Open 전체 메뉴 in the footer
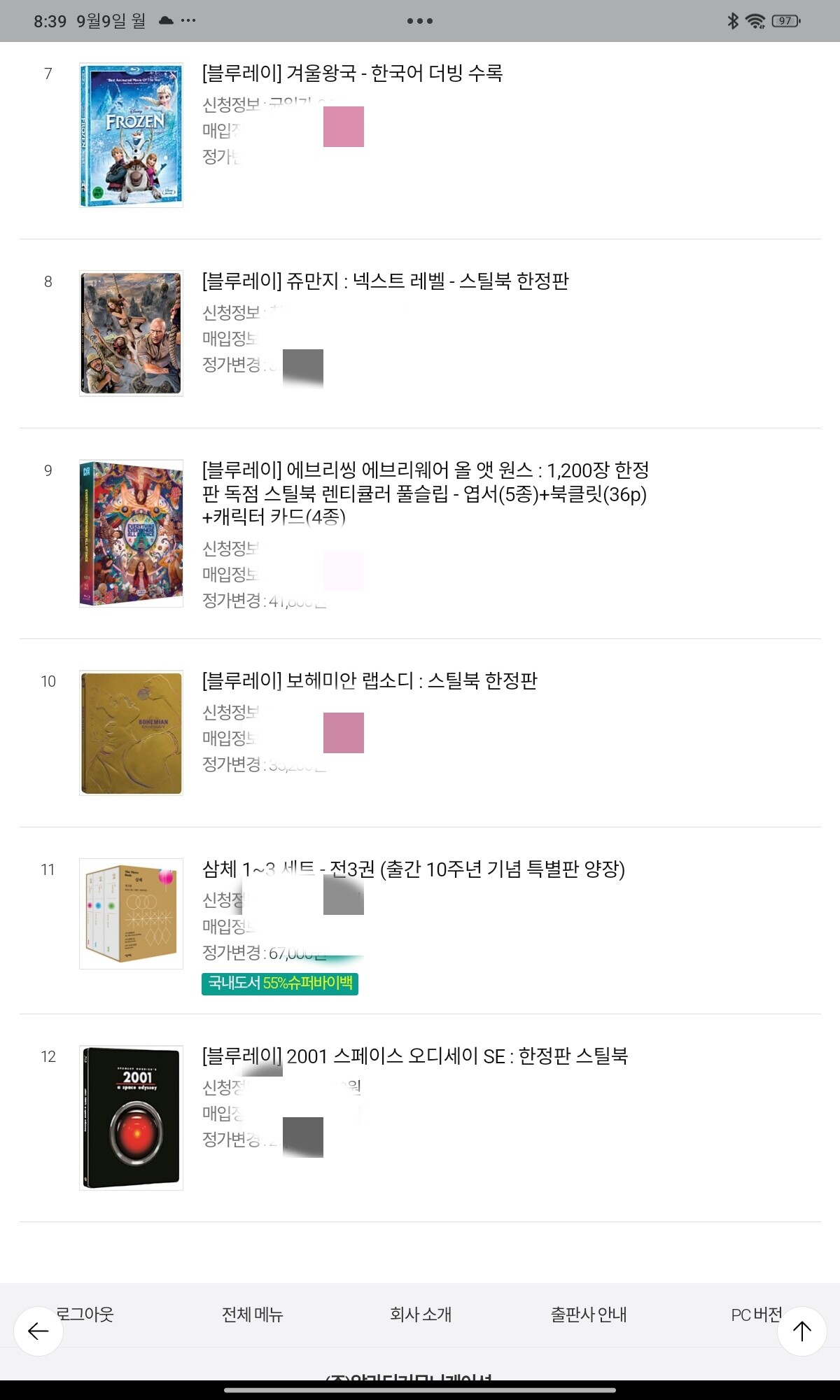Viewport: 840px width, 1400px height. pyautogui.click(x=252, y=1314)
